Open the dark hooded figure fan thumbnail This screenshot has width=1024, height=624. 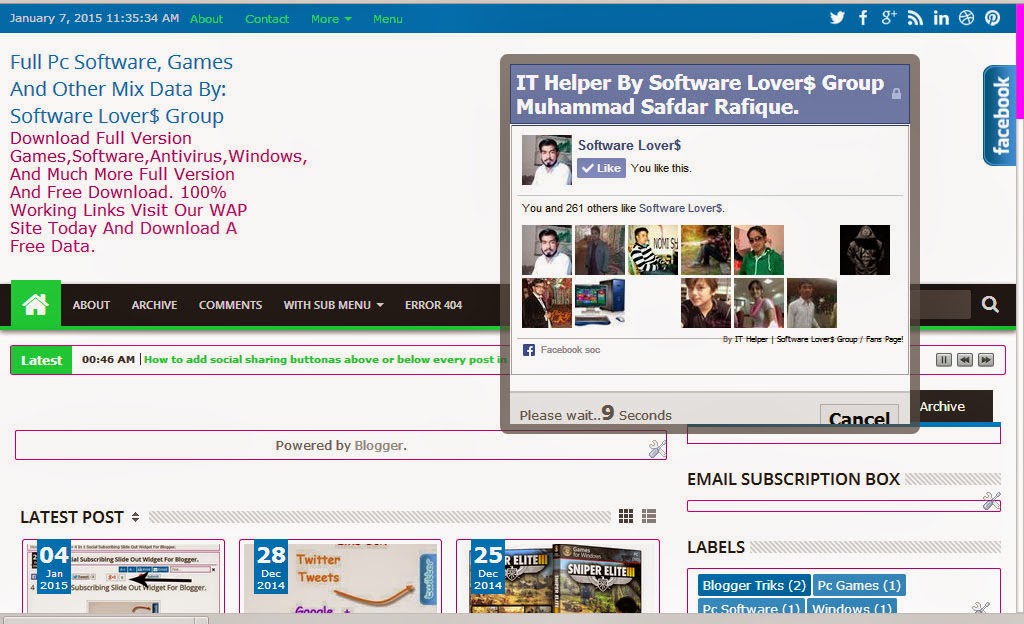[865, 250]
